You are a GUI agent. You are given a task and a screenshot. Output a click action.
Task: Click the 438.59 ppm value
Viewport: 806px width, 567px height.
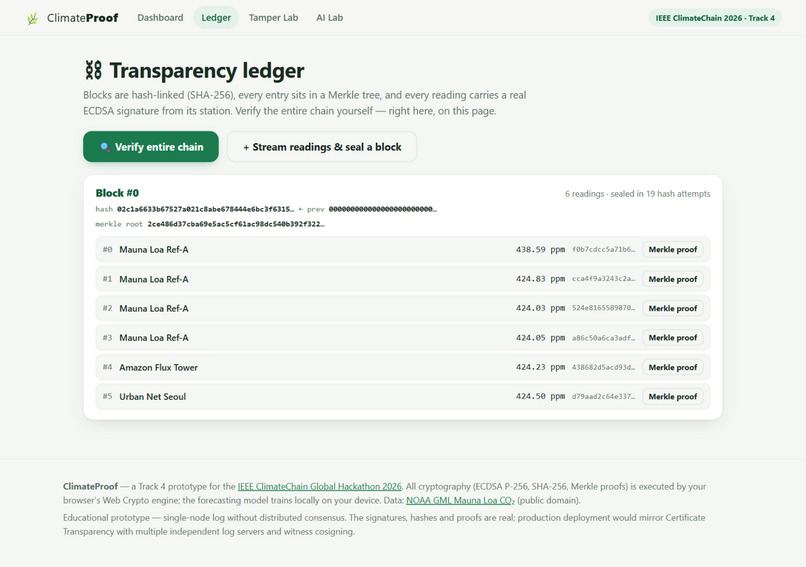coord(540,249)
